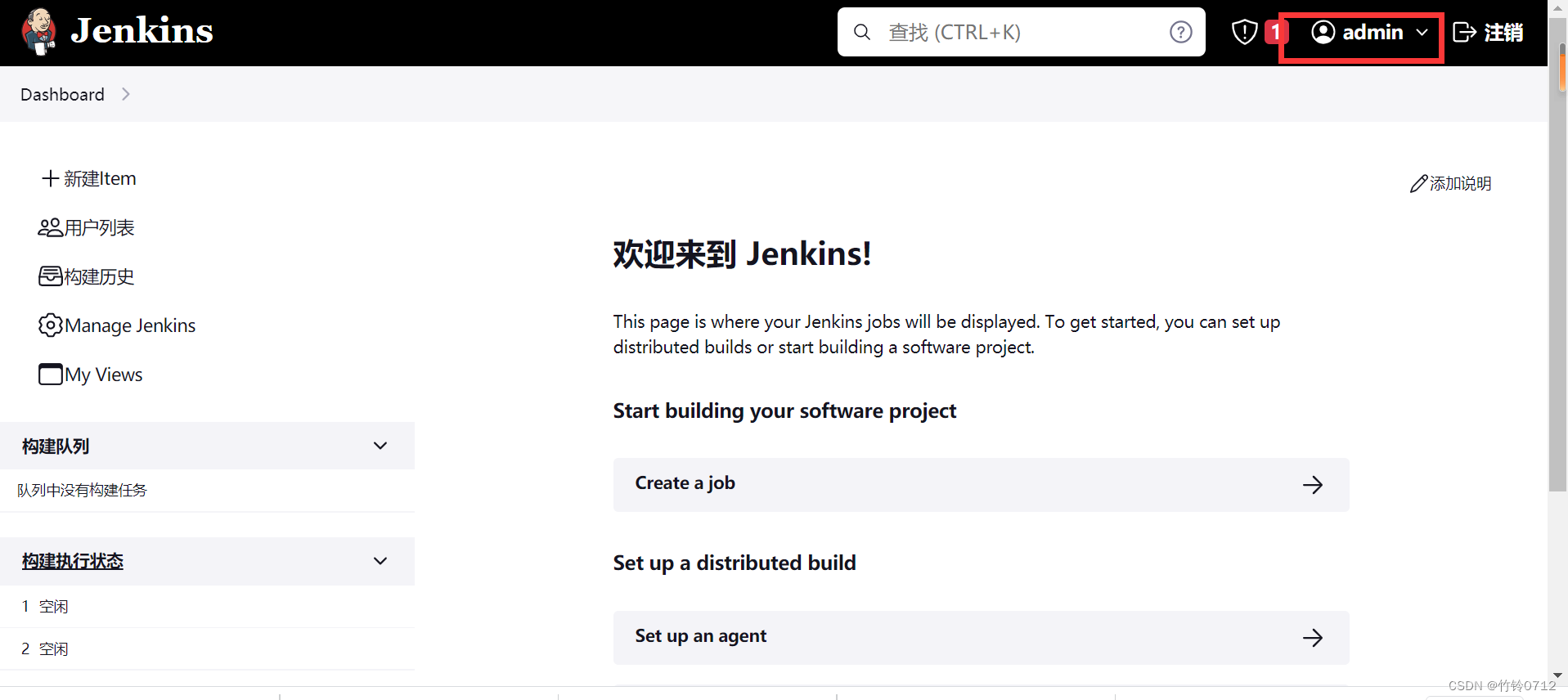The image size is (1568, 700).
Task: Click executor 1 空闲 row
Action: [x=207, y=606]
